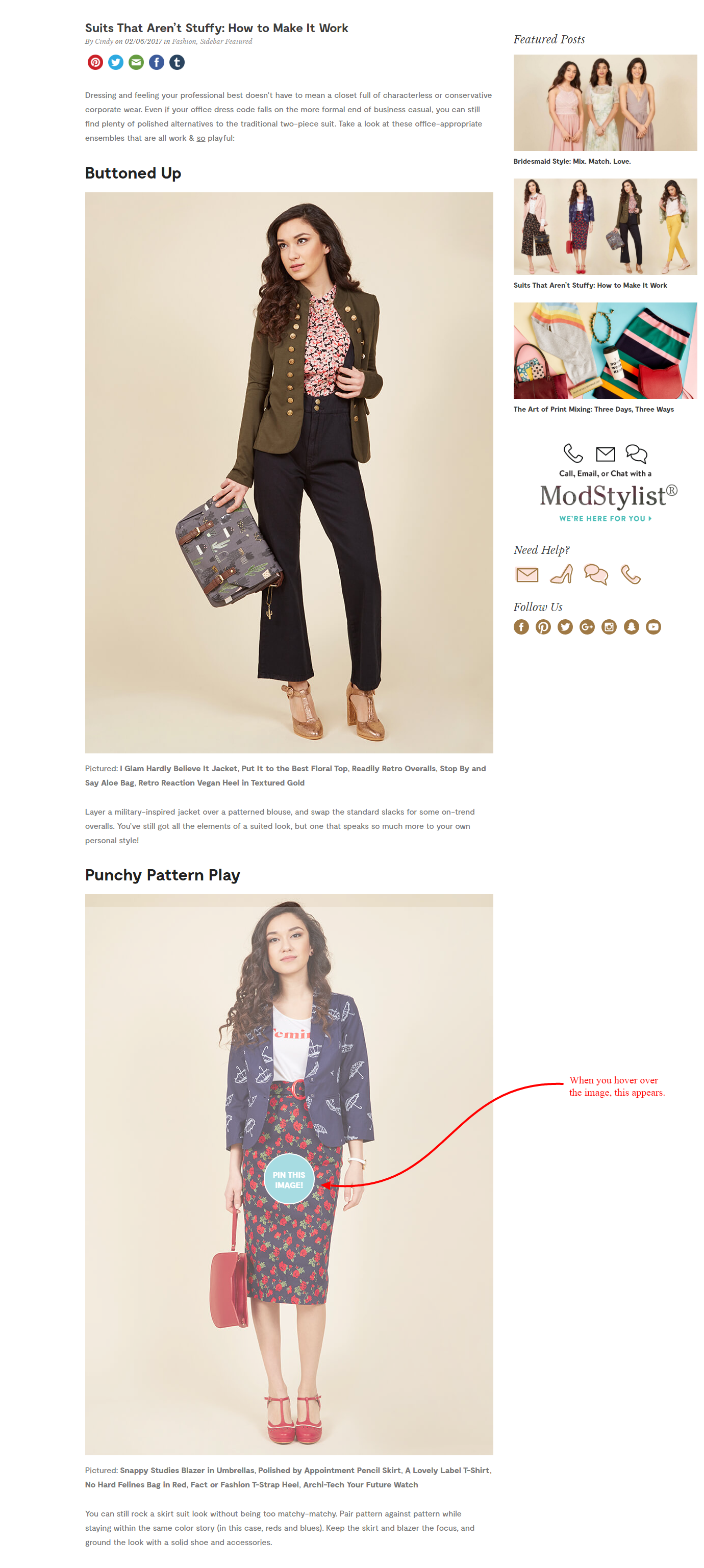Click Pin This Image button on photo
The width and height of the screenshot is (704, 1568).
(289, 1179)
